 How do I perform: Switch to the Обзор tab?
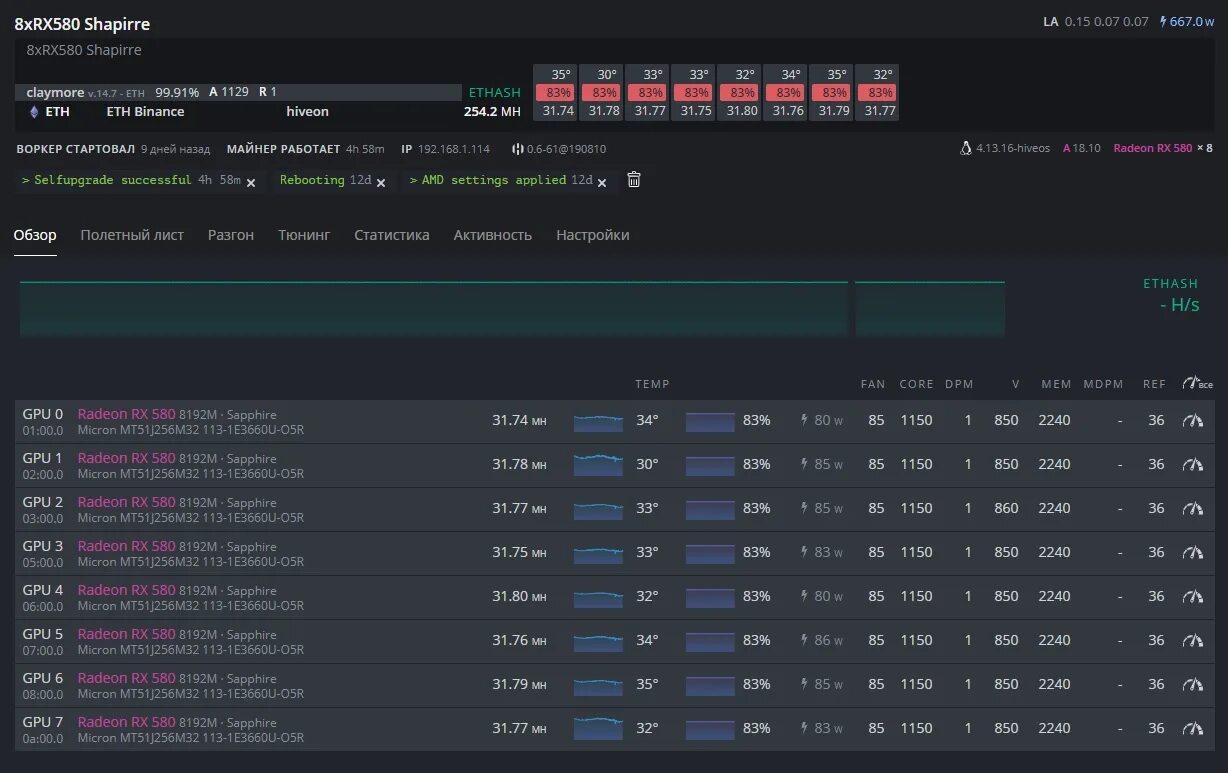(x=35, y=235)
